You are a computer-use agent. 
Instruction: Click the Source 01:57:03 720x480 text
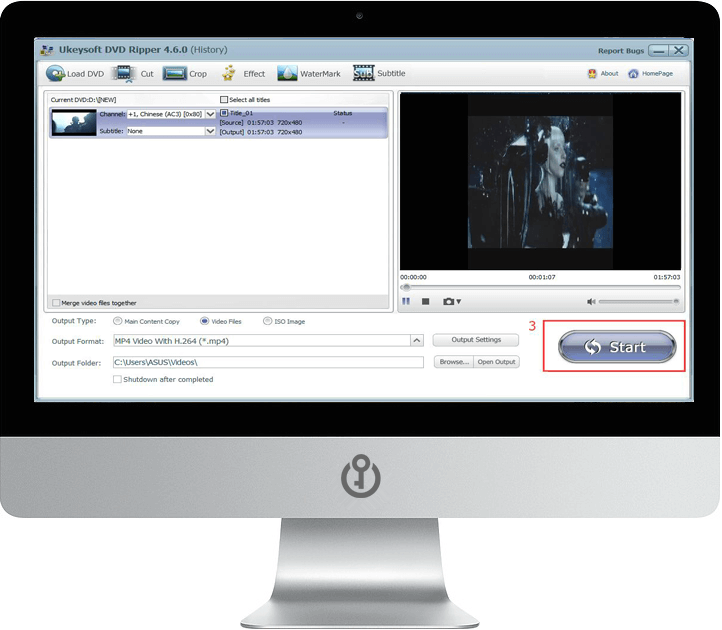(261, 122)
